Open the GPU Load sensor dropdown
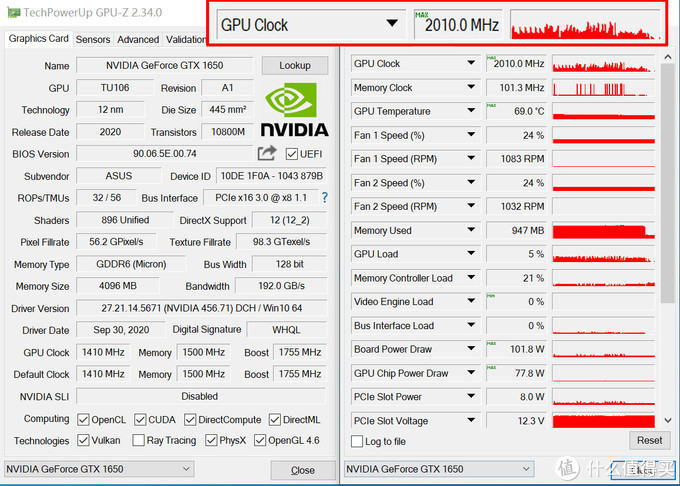This screenshot has width=680, height=486. point(471,254)
